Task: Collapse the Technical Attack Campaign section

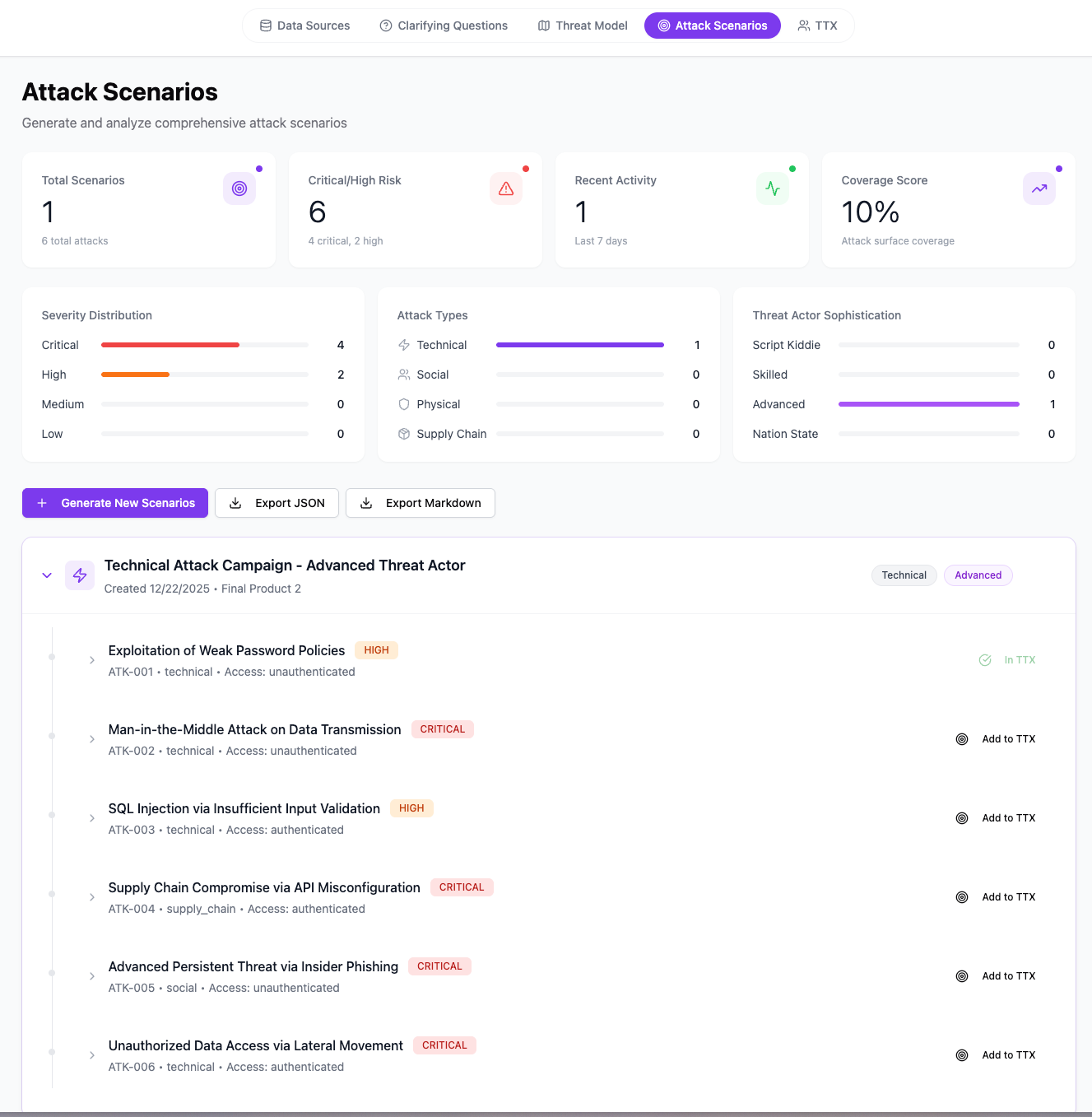Action: click(47, 575)
